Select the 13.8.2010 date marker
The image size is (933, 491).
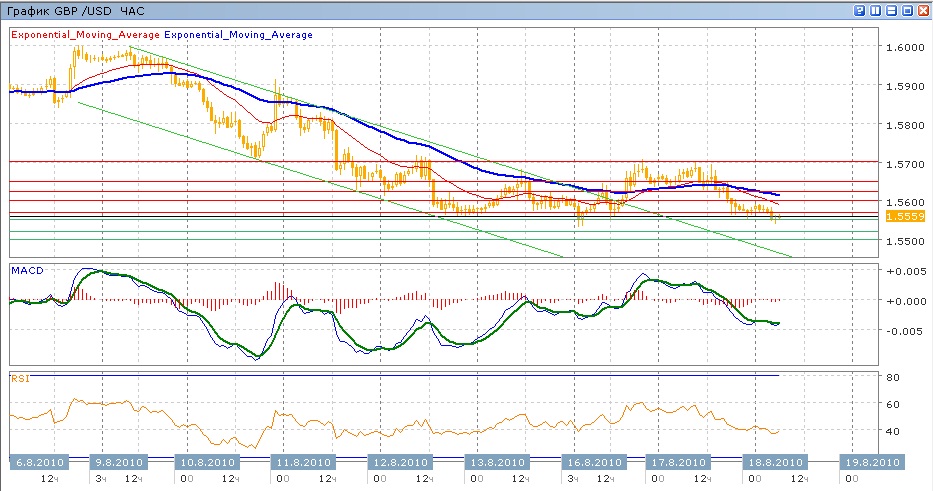pos(497,463)
